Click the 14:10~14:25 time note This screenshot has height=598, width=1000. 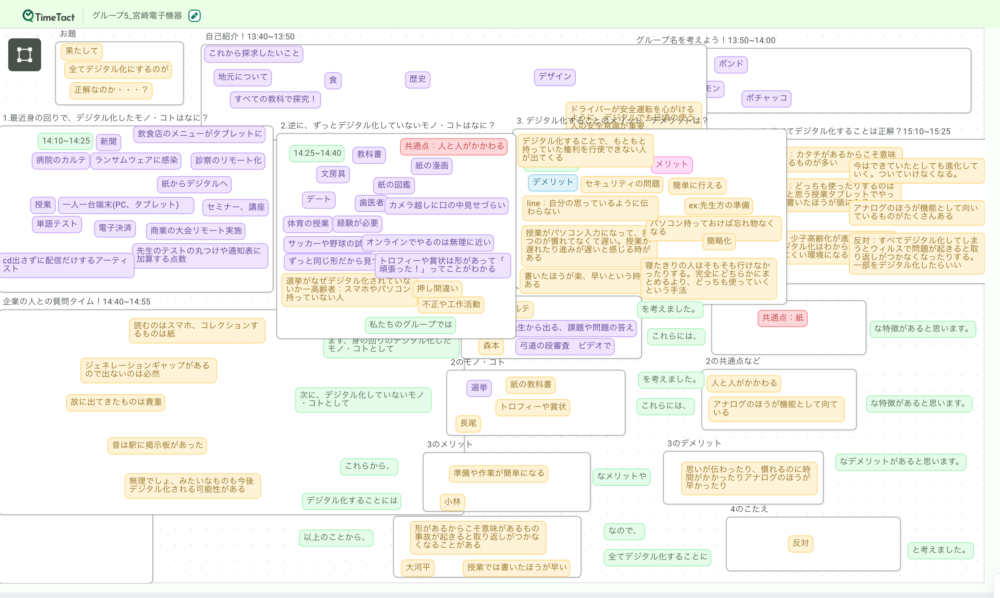click(66, 141)
